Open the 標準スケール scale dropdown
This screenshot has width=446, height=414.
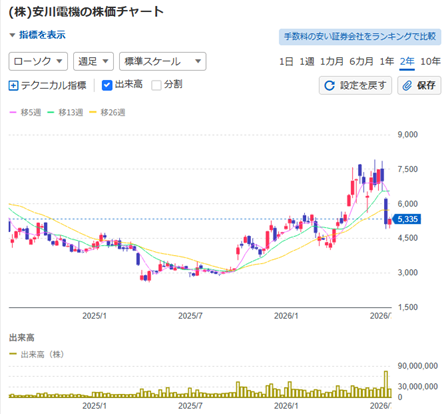[163, 61]
